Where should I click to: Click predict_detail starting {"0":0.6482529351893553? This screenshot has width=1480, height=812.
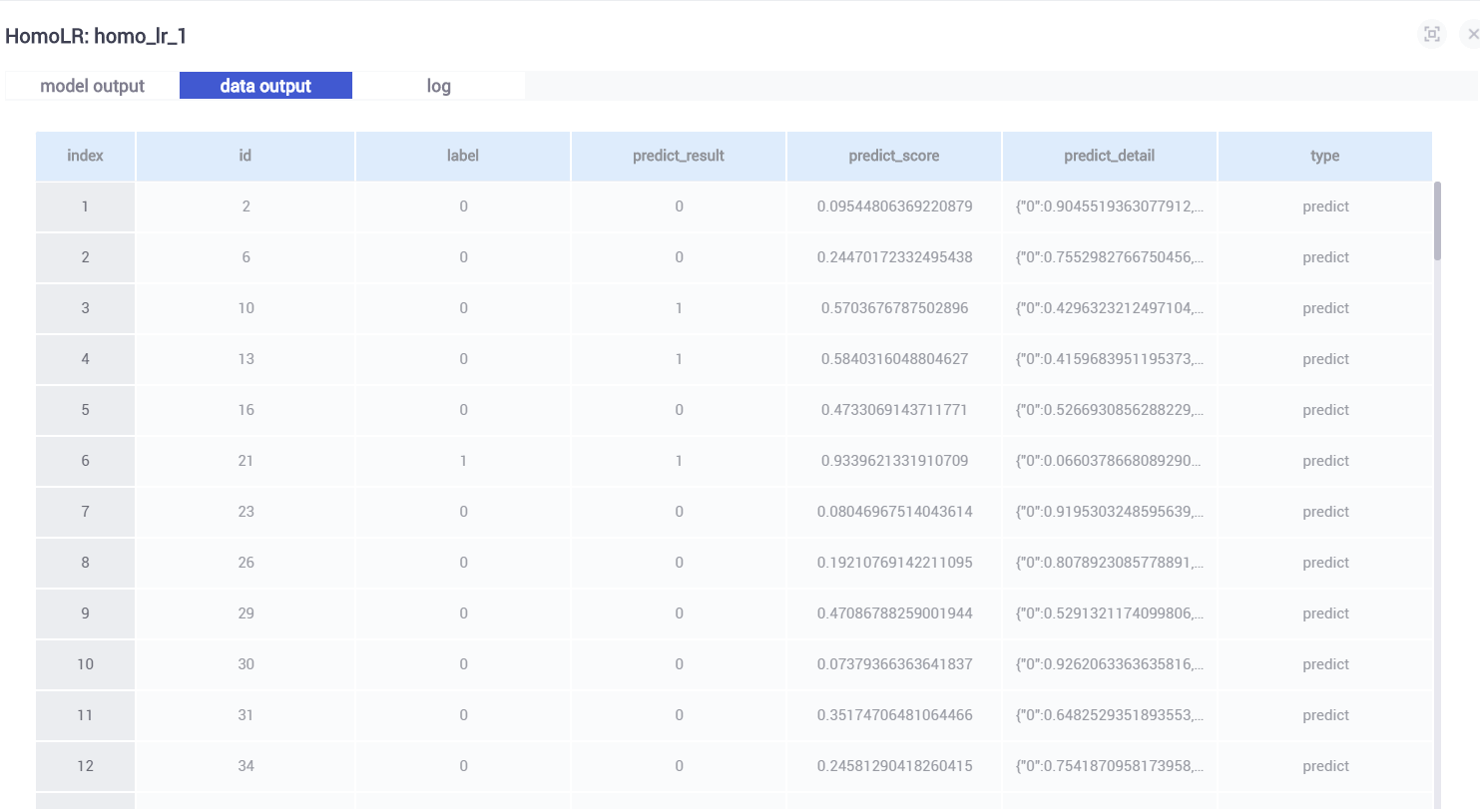tap(1110, 715)
